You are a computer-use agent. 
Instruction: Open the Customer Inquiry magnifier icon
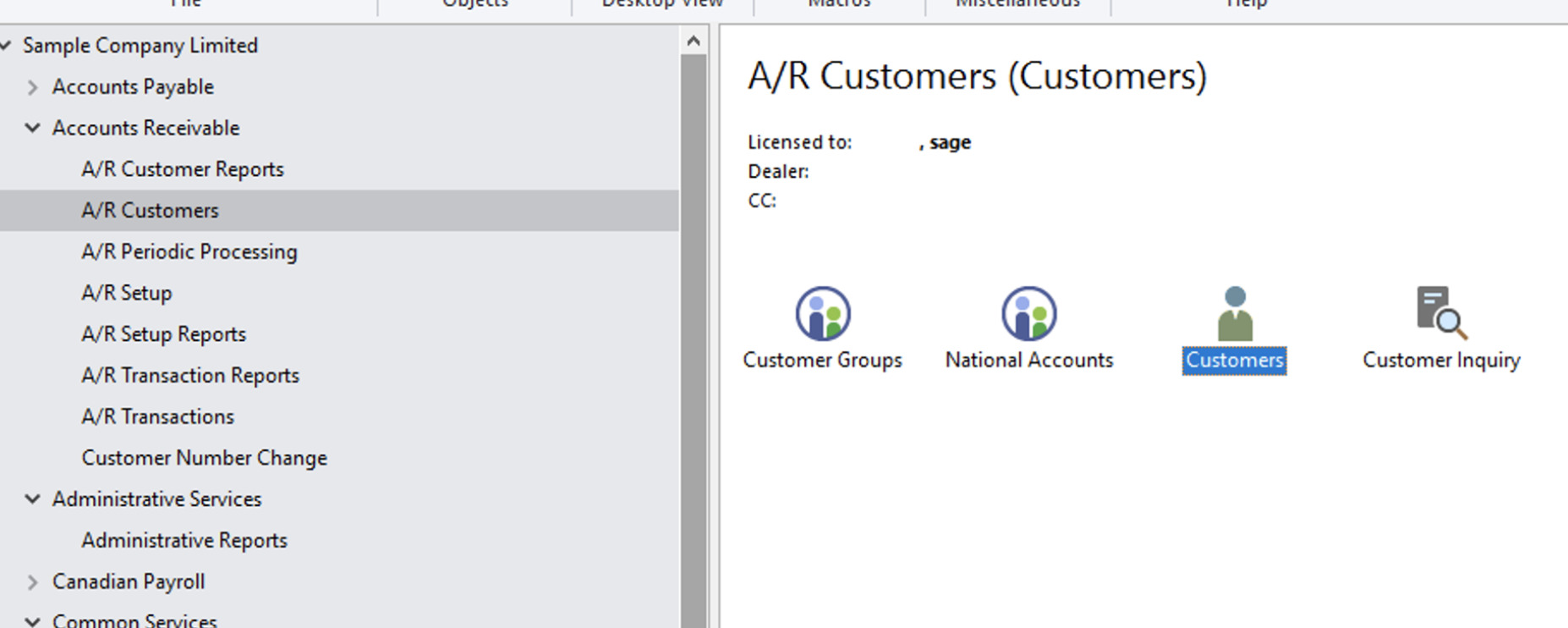tap(1441, 313)
